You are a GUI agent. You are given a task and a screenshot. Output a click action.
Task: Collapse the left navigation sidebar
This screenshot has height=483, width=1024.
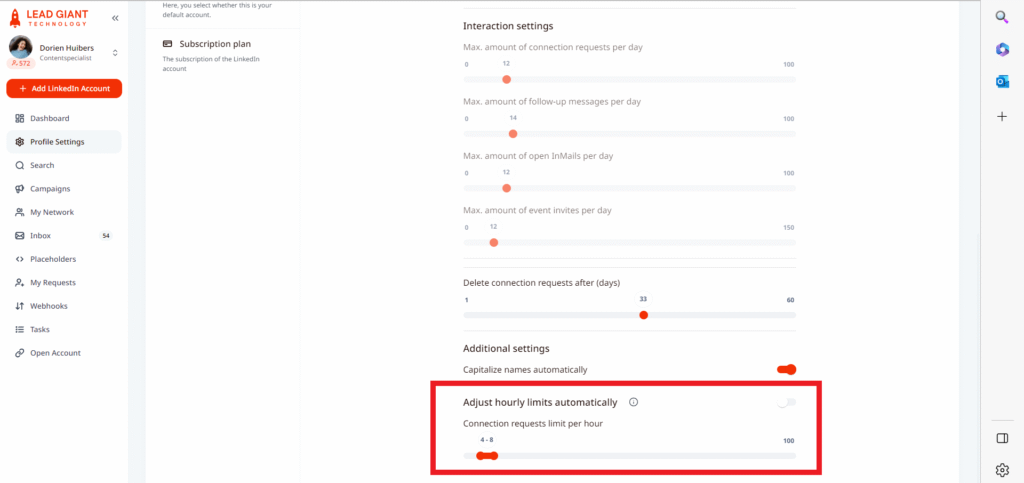(x=115, y=18)
